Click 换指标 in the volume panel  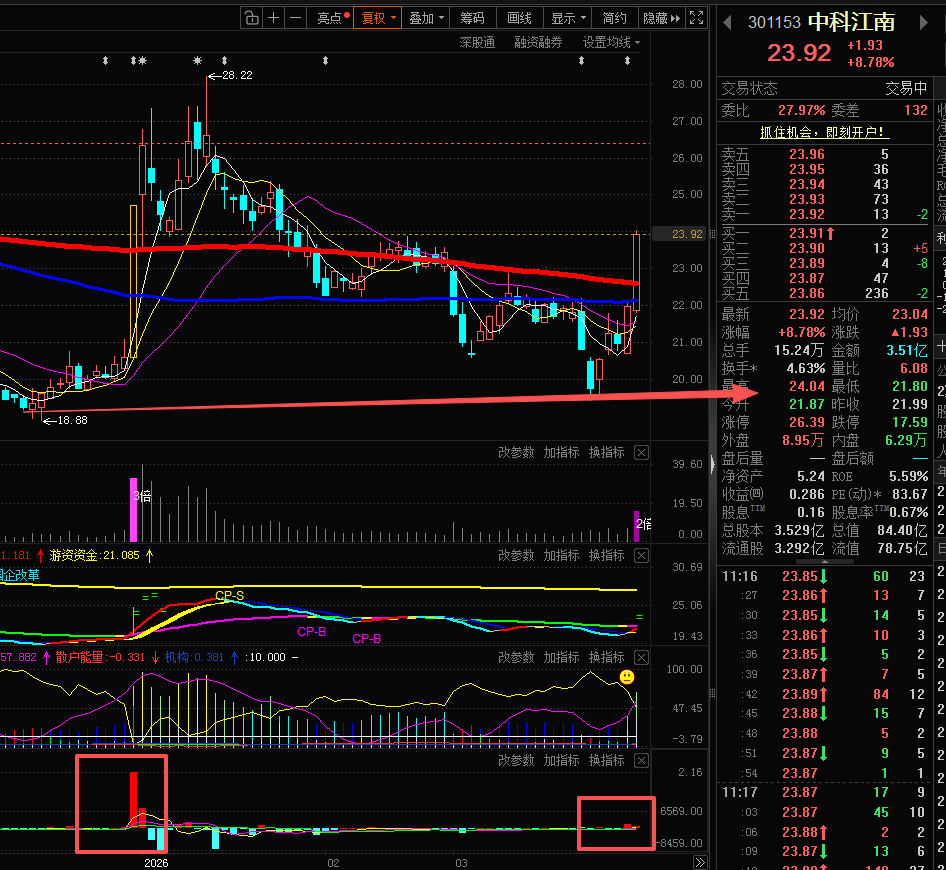click(x=606, y=452)
